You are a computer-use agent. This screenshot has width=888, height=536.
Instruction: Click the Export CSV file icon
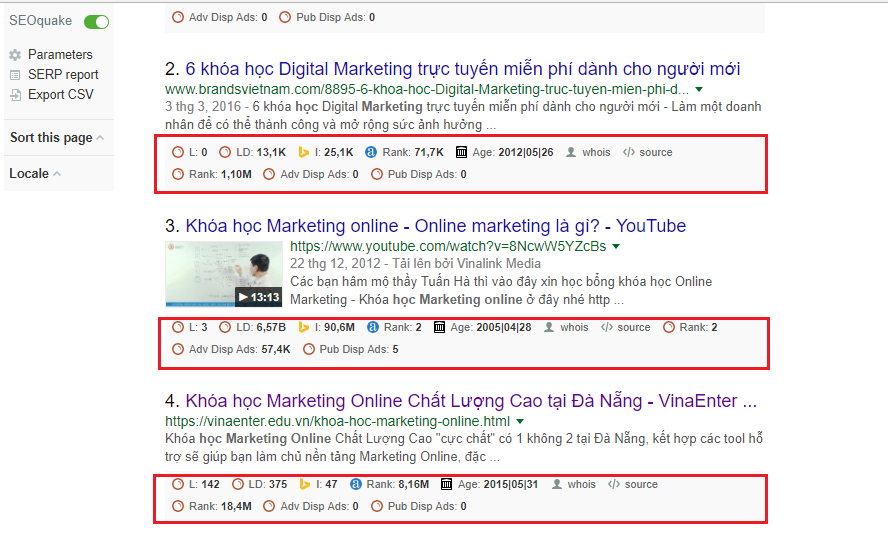pyautogui.click(x=16, y=95)
